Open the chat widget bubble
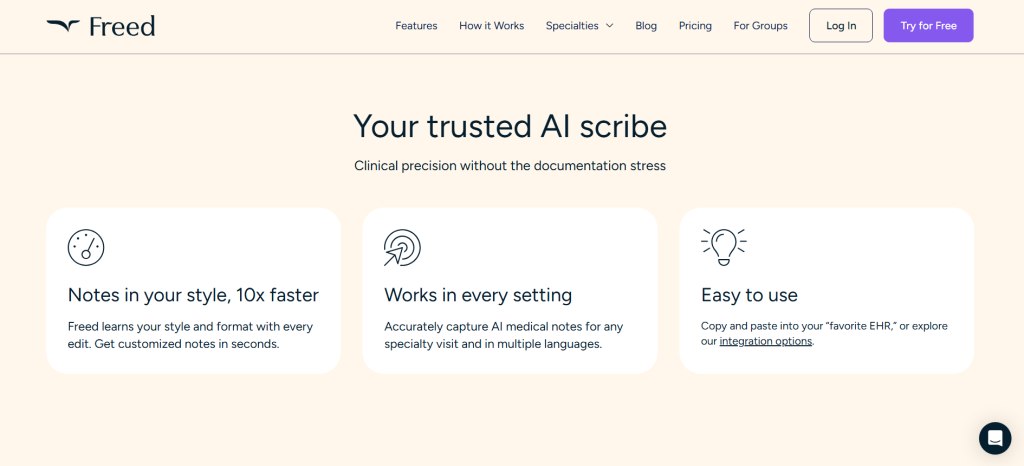 point(994,438)
